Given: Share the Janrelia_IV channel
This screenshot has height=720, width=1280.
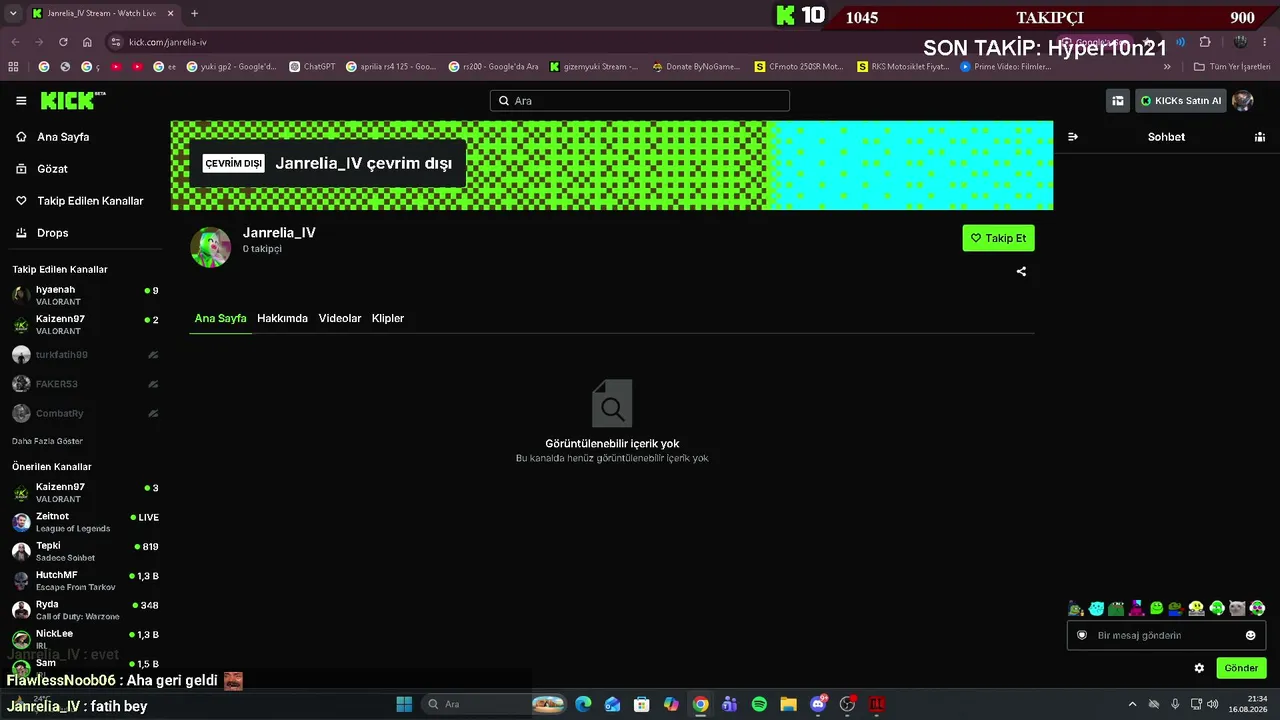Looking at the screenshot, I should [1021, 271].
